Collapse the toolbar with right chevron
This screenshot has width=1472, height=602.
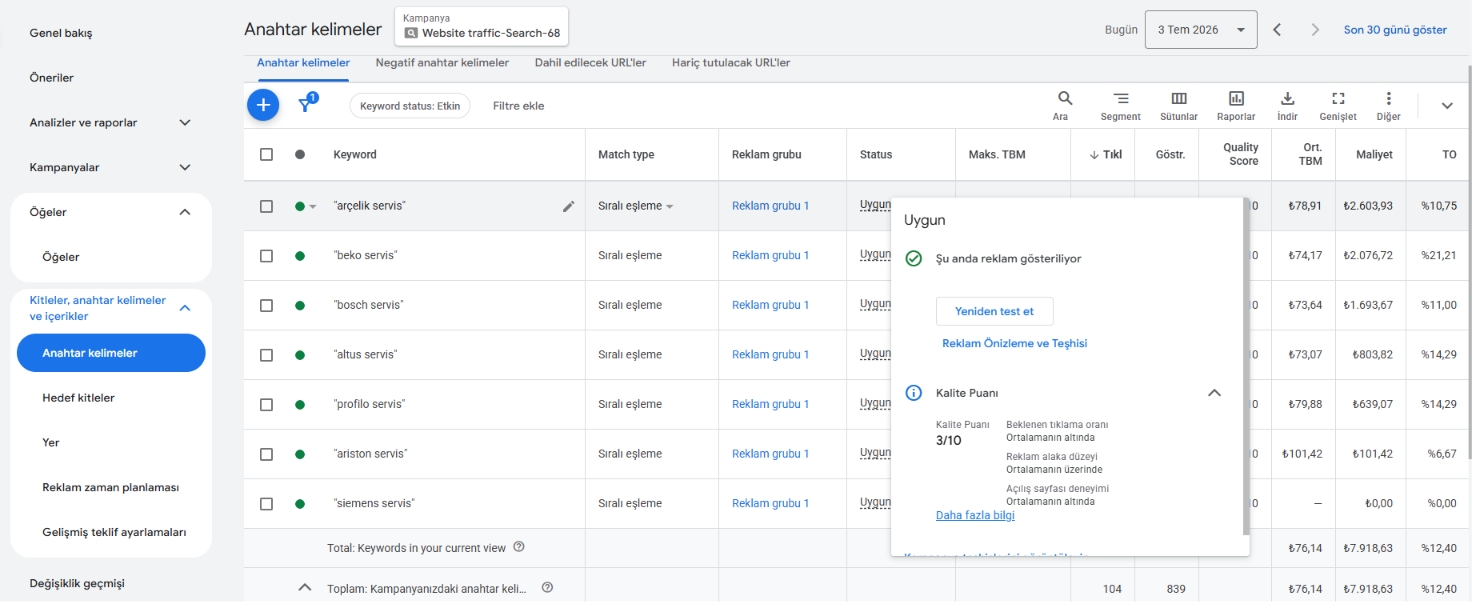pos(1446,106)
